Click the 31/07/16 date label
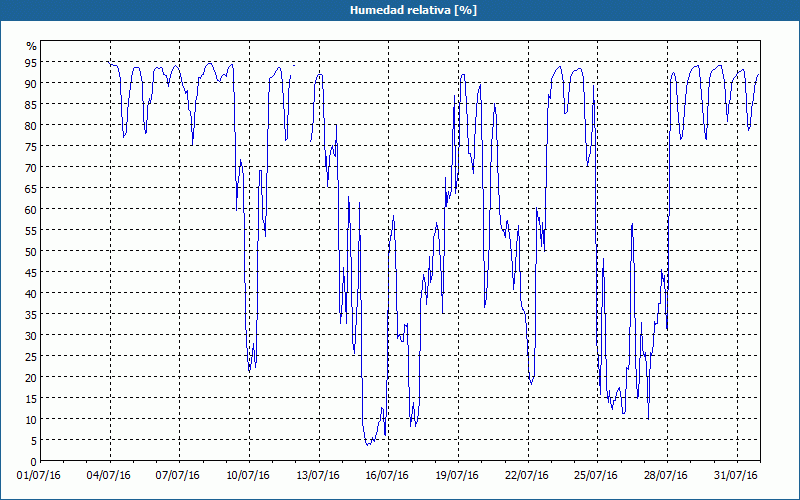Viewport: 800px width, 500px height. coord(736,476)
